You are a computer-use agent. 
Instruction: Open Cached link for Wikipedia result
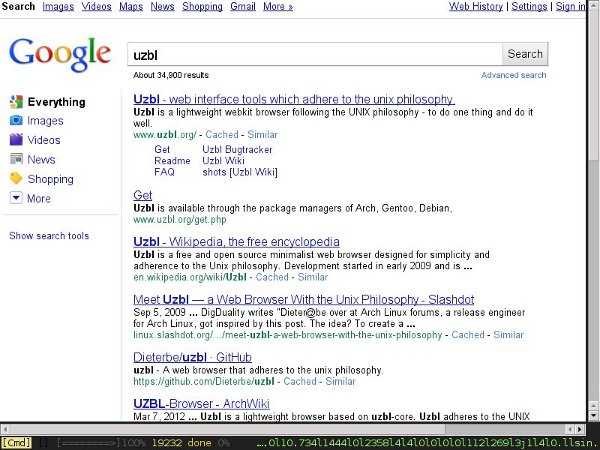pyautogui.click(x=272, y=277)
